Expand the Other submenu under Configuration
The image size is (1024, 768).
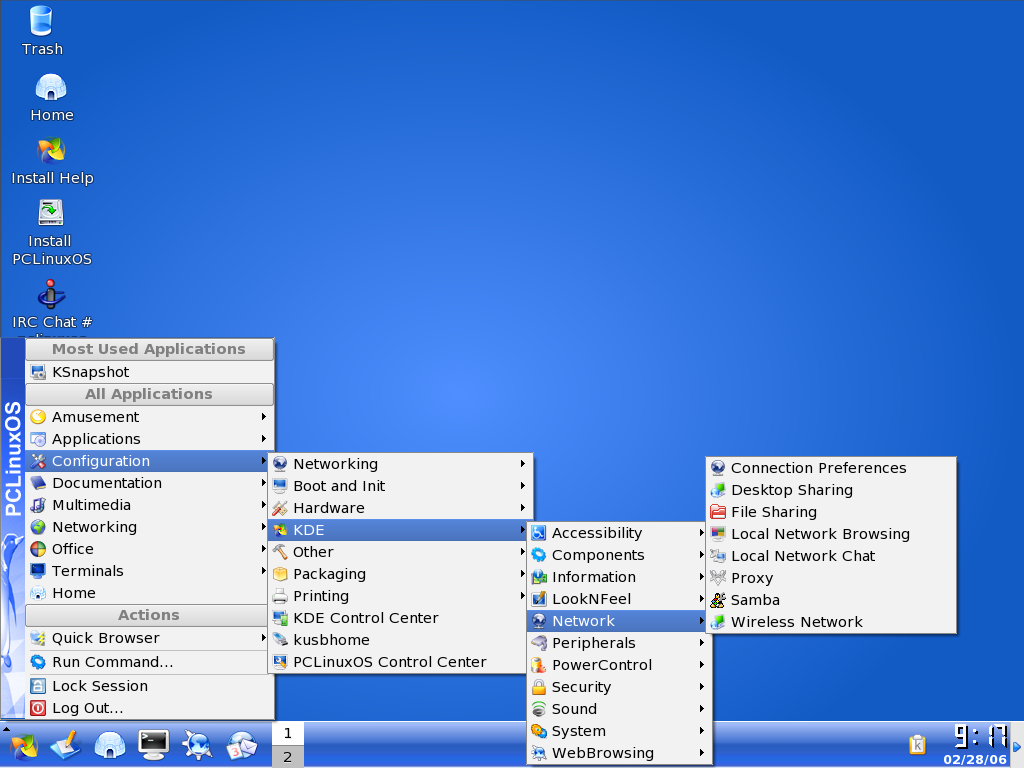point(399,552)
